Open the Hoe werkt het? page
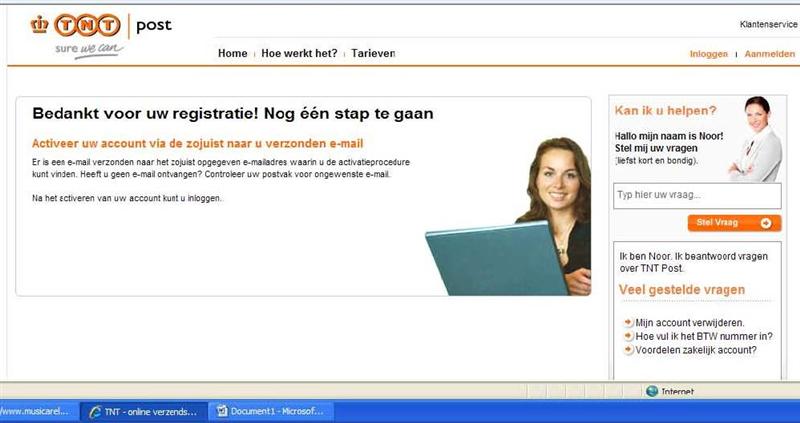The height and width of the screenshot is (423, 800). [299, 53]
